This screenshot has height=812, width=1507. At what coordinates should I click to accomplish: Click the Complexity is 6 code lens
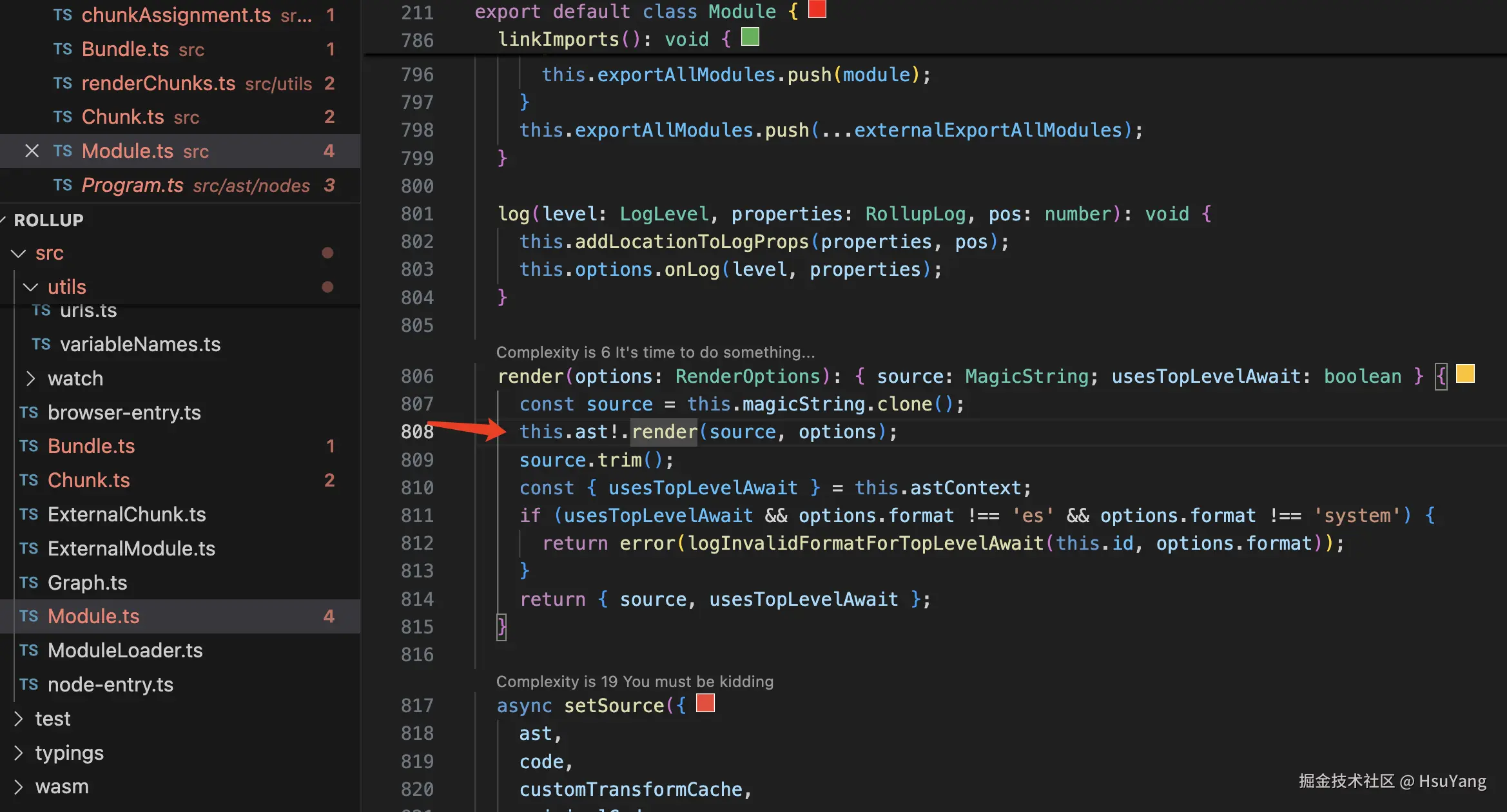pos(655,352)
